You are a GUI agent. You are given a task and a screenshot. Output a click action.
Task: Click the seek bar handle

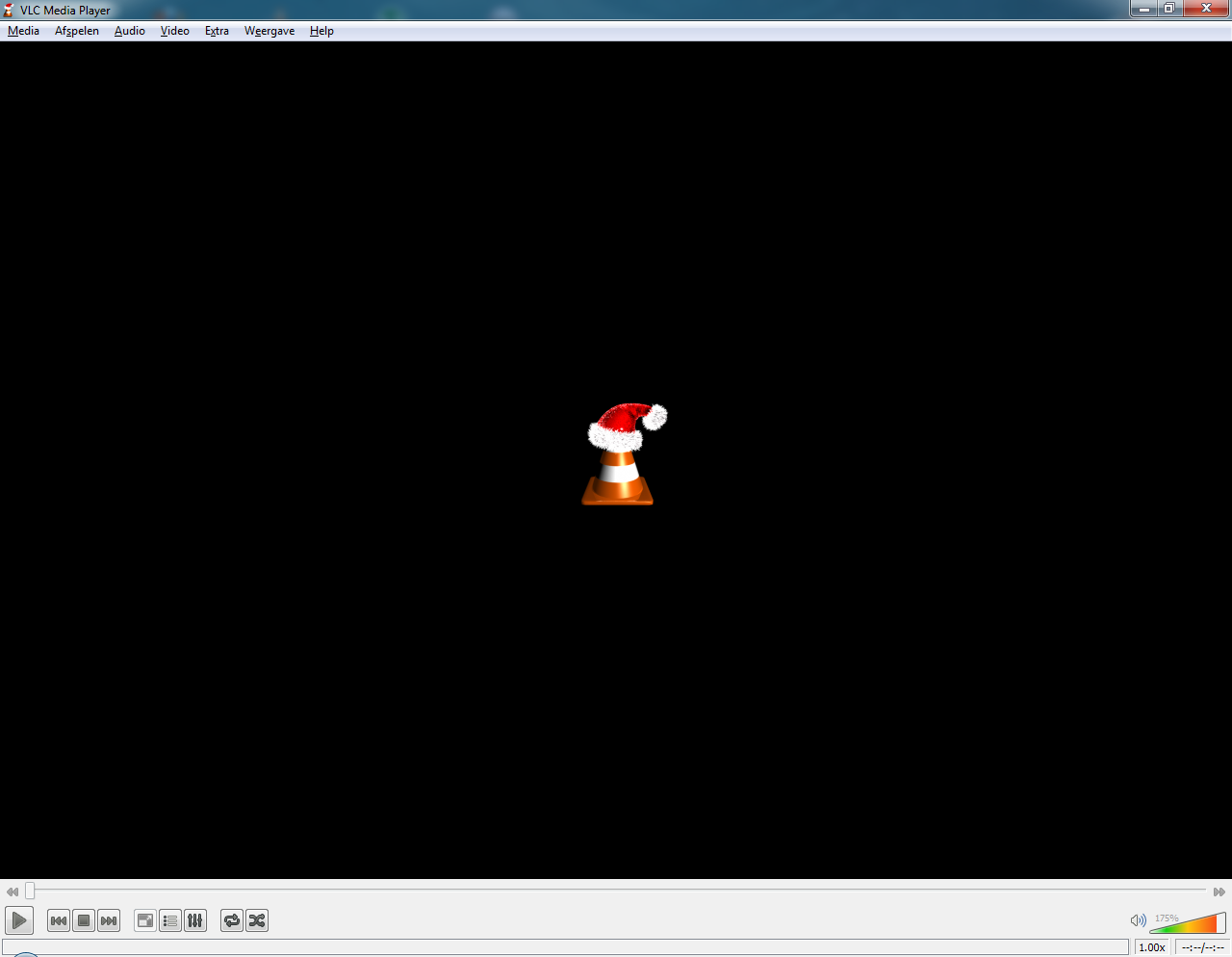[x=30, y=891]
